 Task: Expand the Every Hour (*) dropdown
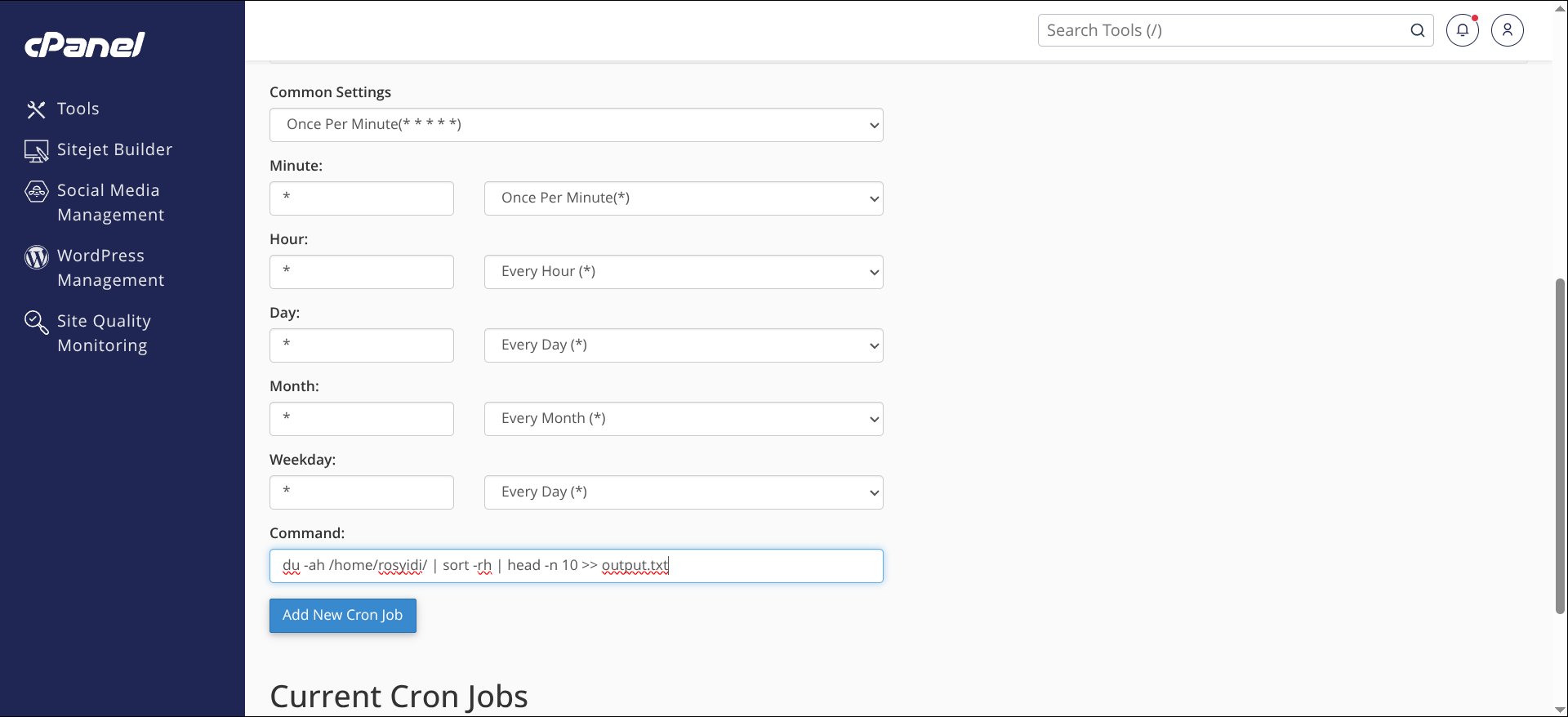[x=683, y=272]
